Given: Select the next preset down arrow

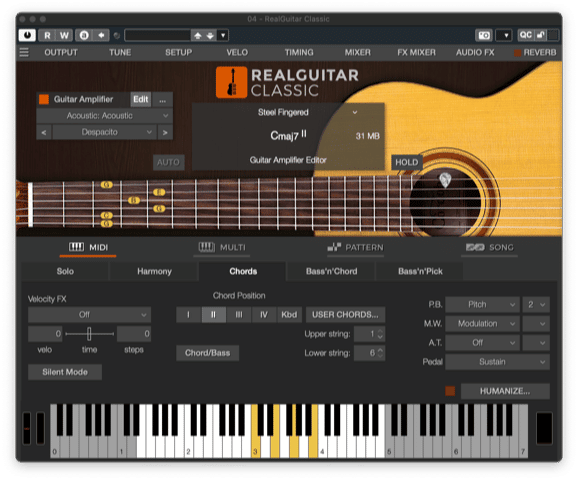Looking at the screenshot, I should click(210, 36).
